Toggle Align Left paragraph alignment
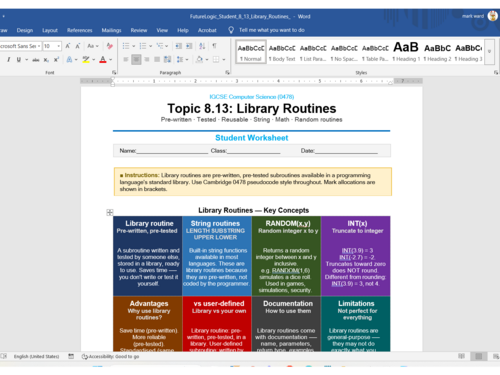Screen dimensions: 500x375 click(x=126, y=60)
